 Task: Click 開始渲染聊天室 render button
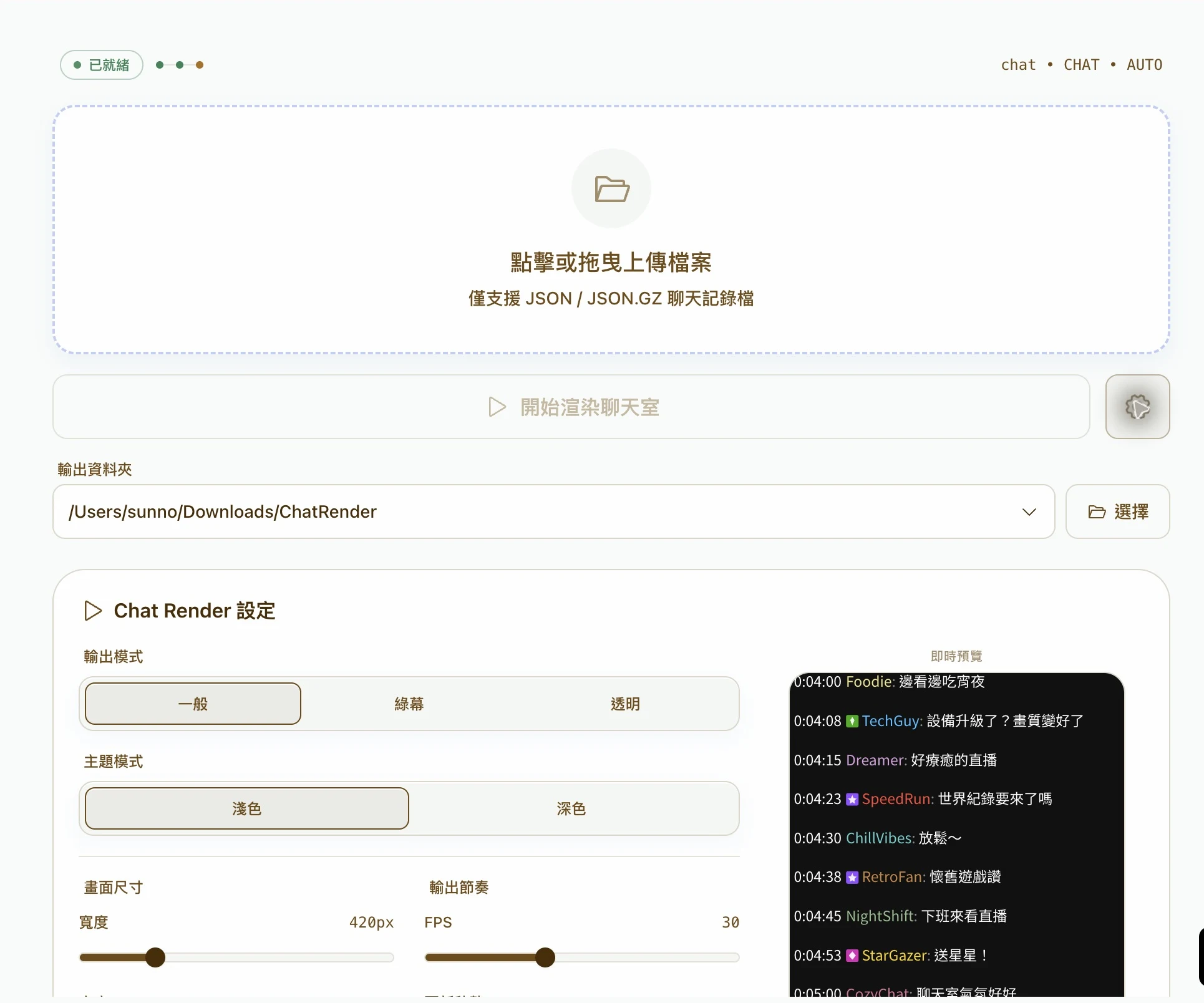[571, 407]
